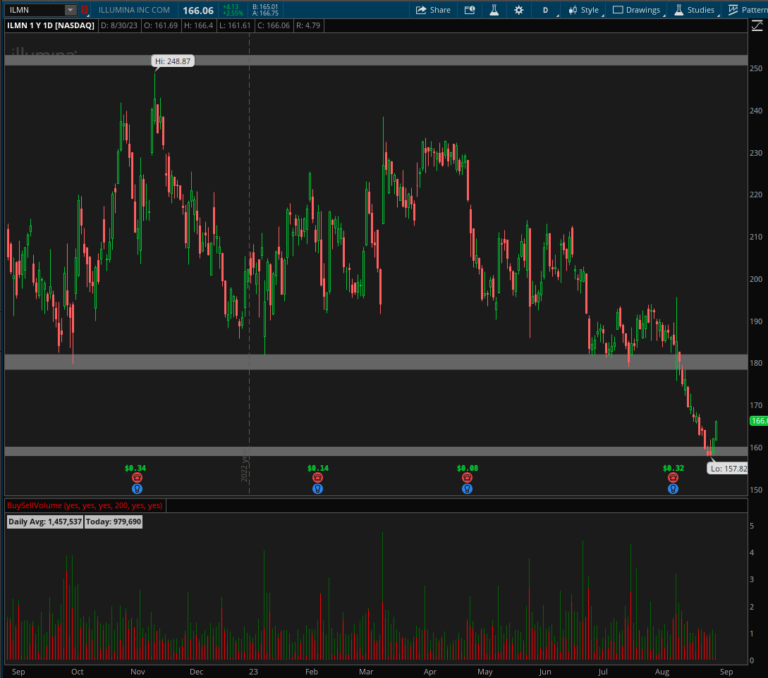Image resolution: width=768 pixels, height=678 pixels.
Task: Click the camera snapshot icon in toolbar
Action: point(469,10)
